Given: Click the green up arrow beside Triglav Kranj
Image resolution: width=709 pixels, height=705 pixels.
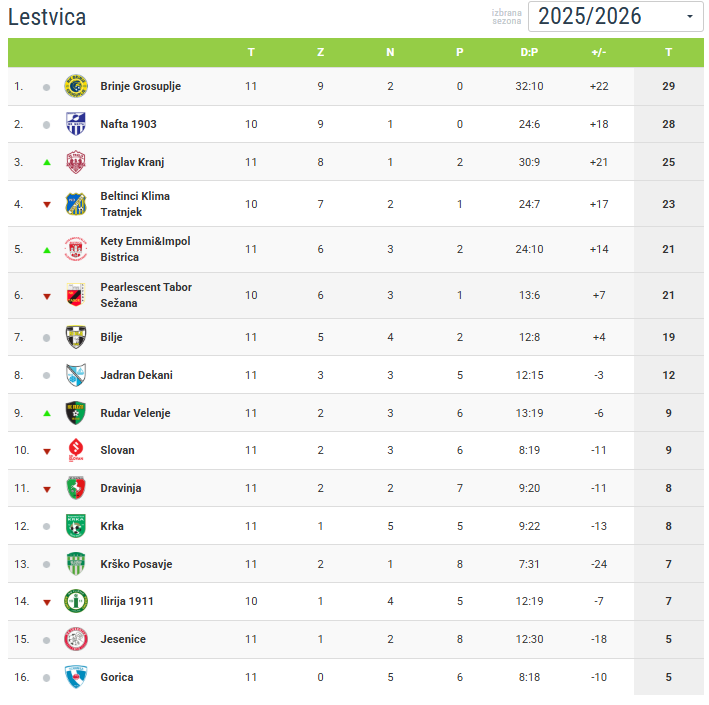Looking at the screenshot, I should click(x=46, y=162).
